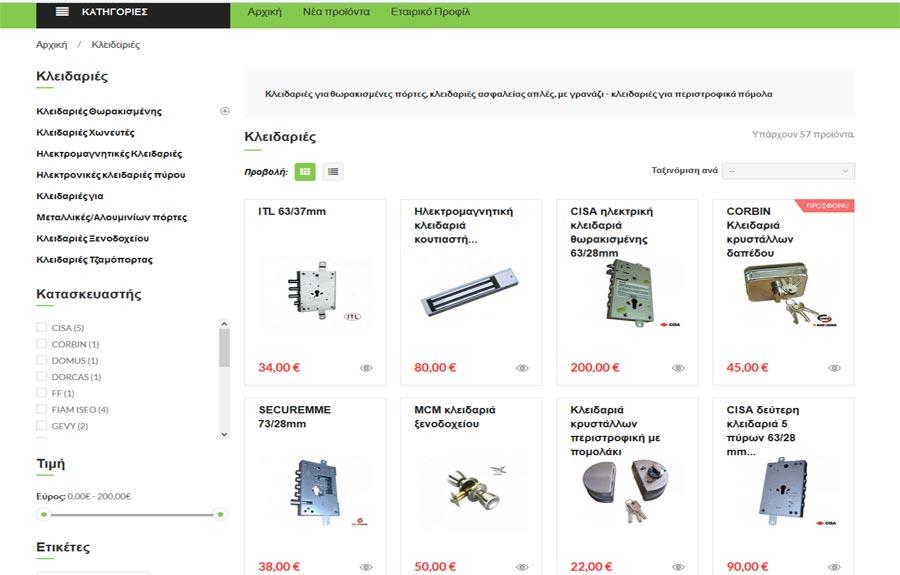Tick the FIAM ISEO (4) checkbox

[41, 409]
